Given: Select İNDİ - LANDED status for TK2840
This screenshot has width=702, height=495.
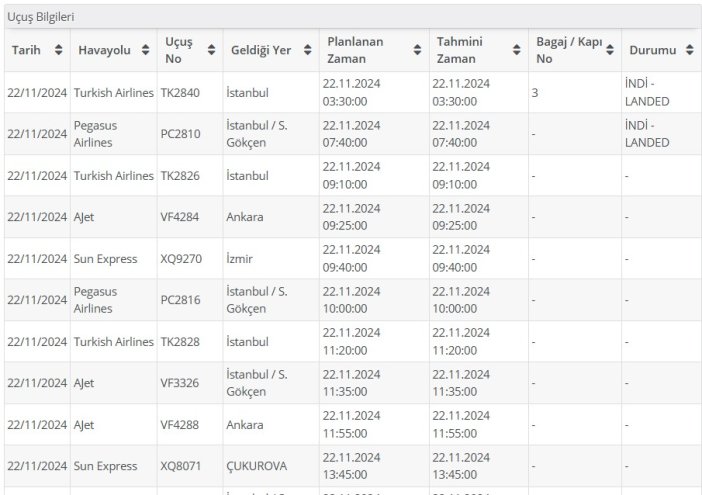Looking at the screenshot, I should coord(646,92).
